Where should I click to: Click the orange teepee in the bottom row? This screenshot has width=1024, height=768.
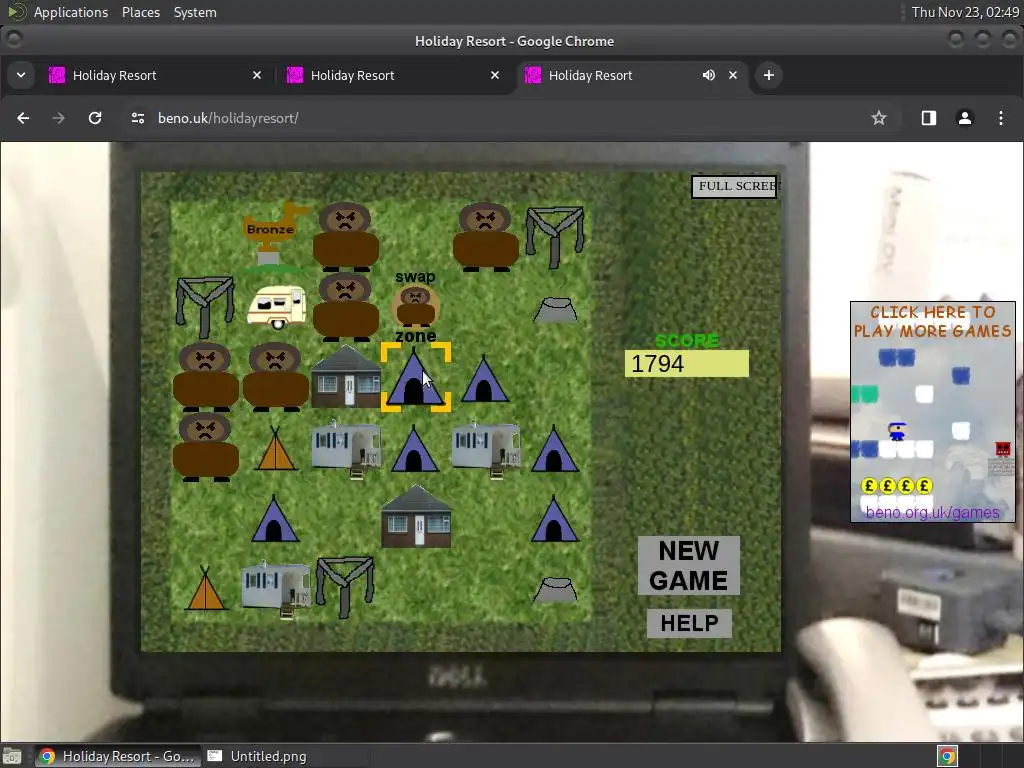pos(206,588)
